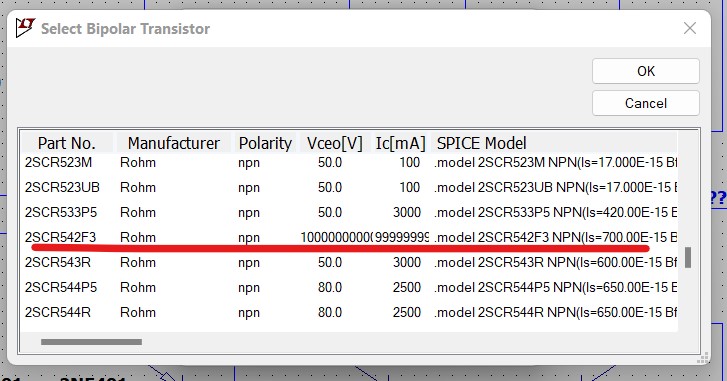The height and width of the screenshot is (381, 727).
Task: Select the 2SCR544P5 part row
Action: [x=350, y=288]
